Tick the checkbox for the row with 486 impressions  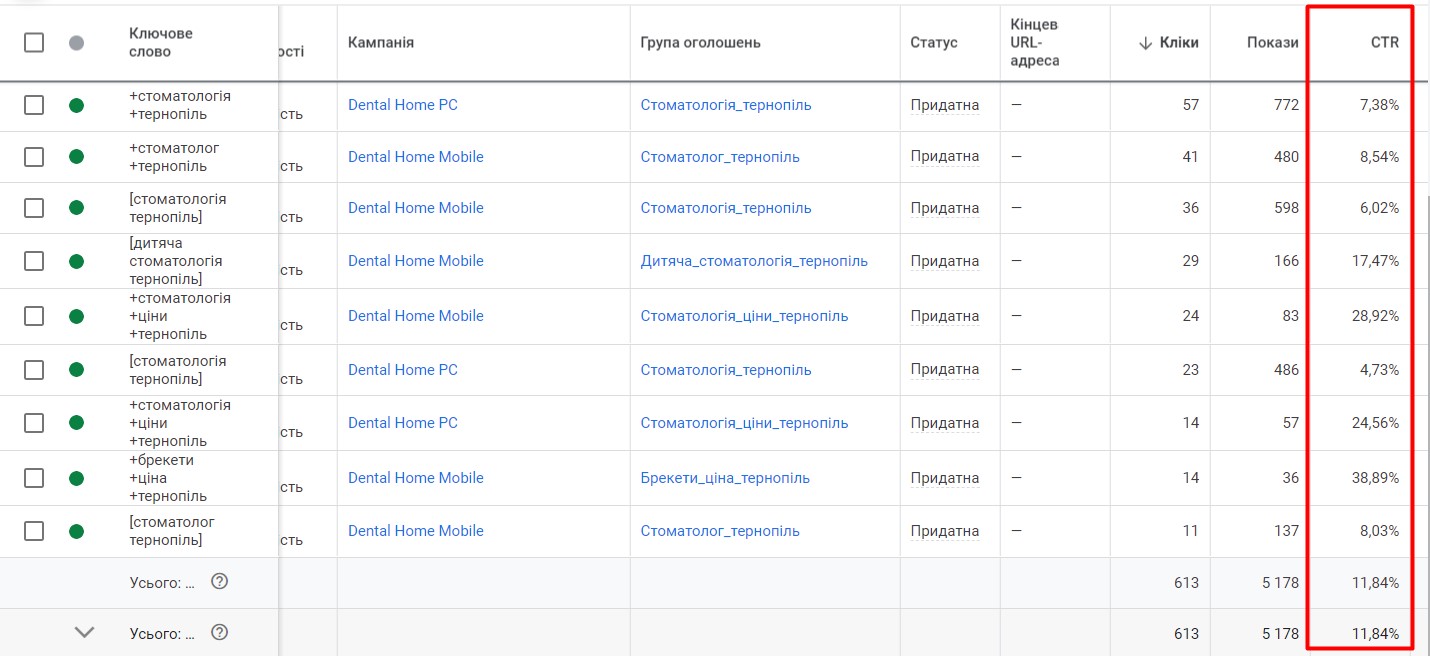34,370
